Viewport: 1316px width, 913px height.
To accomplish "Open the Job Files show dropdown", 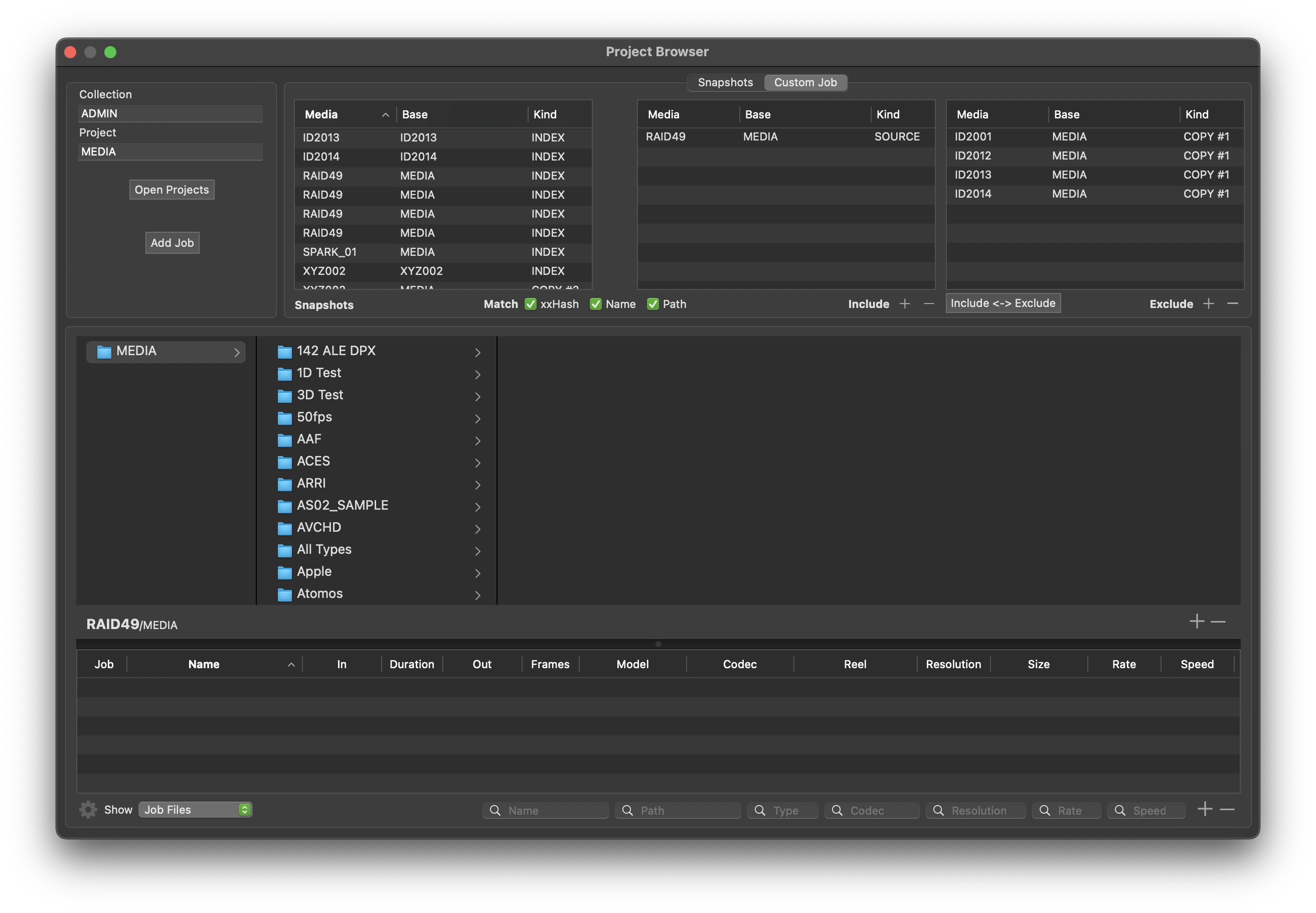I will (x=195, y=810).
